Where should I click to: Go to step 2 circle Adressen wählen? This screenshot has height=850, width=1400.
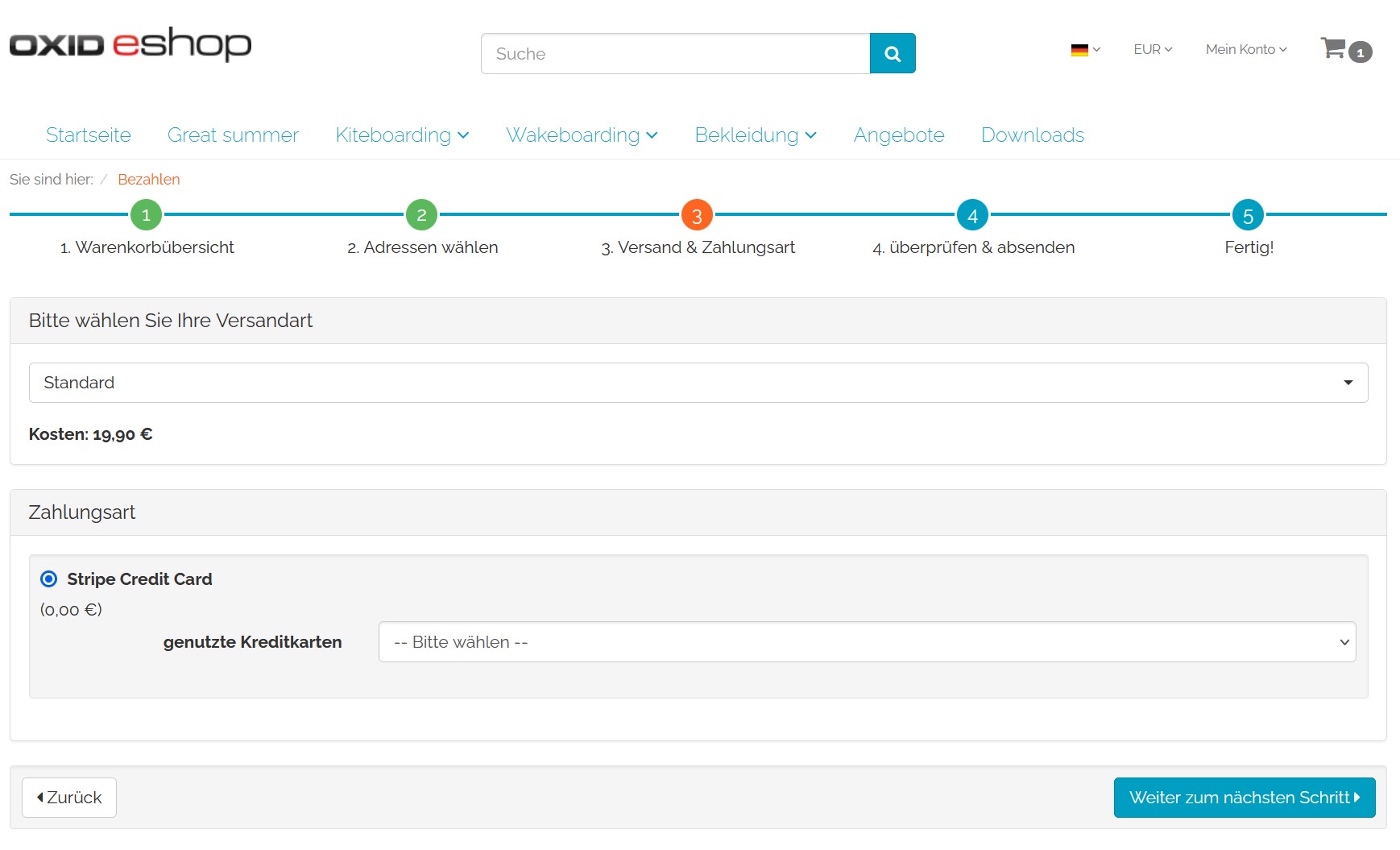tap(421, 215)
